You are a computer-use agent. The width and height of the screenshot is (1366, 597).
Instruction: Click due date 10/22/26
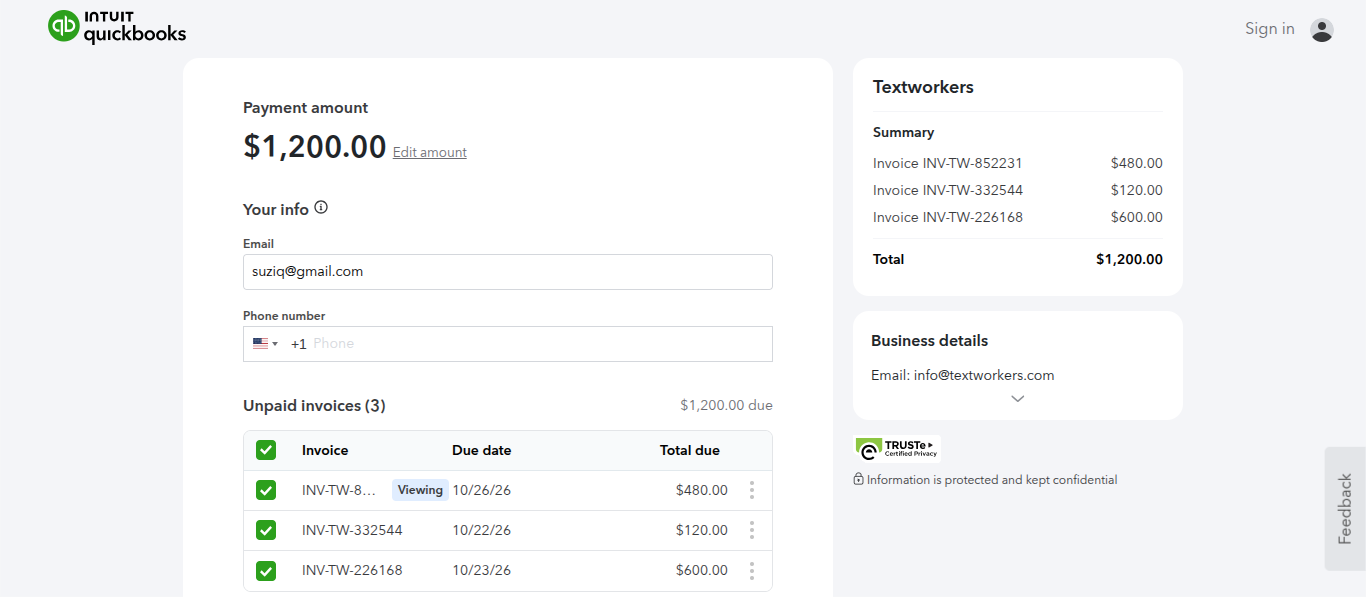click(482, 530)
